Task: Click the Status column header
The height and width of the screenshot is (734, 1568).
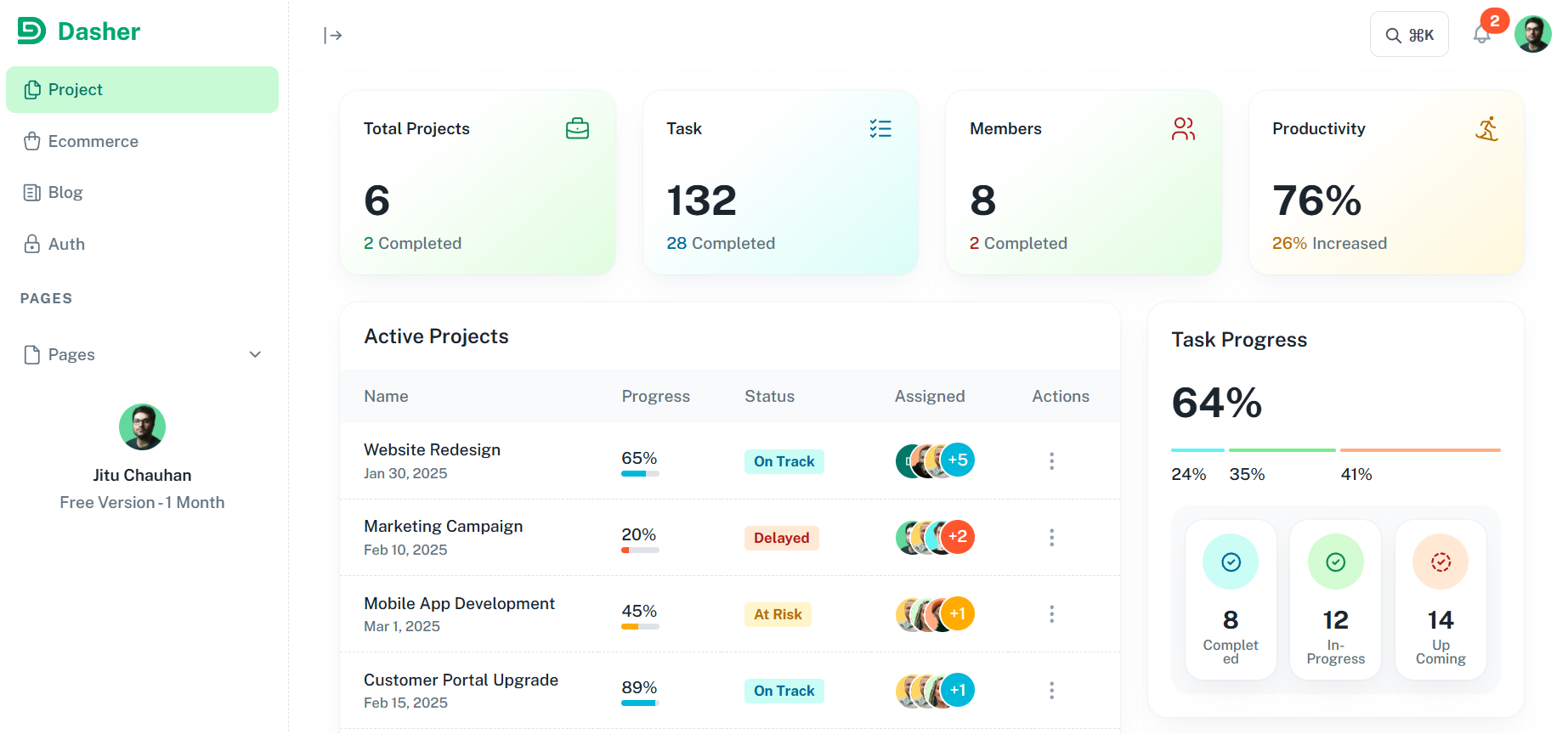Action: pyautogui.click(x=769, y=396)
